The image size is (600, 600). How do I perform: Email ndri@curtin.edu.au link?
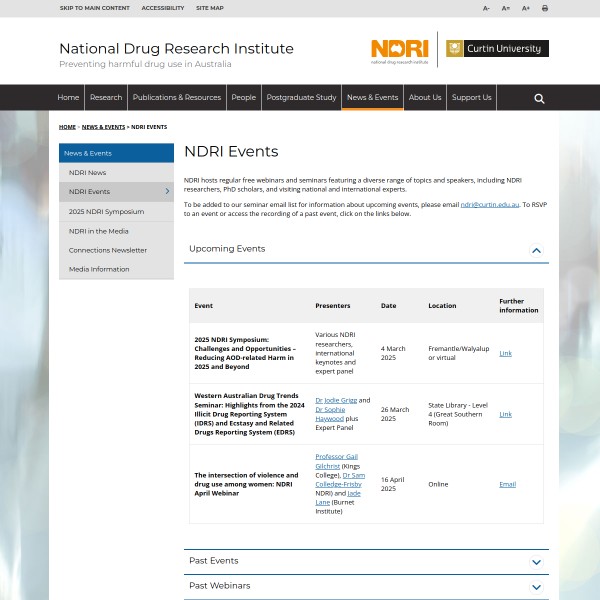tap(489, 204)
